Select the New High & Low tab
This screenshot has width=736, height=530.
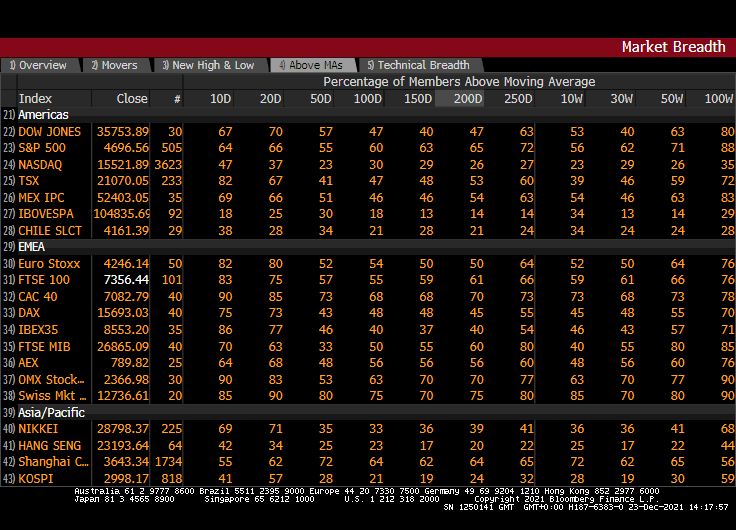(208, 65)
